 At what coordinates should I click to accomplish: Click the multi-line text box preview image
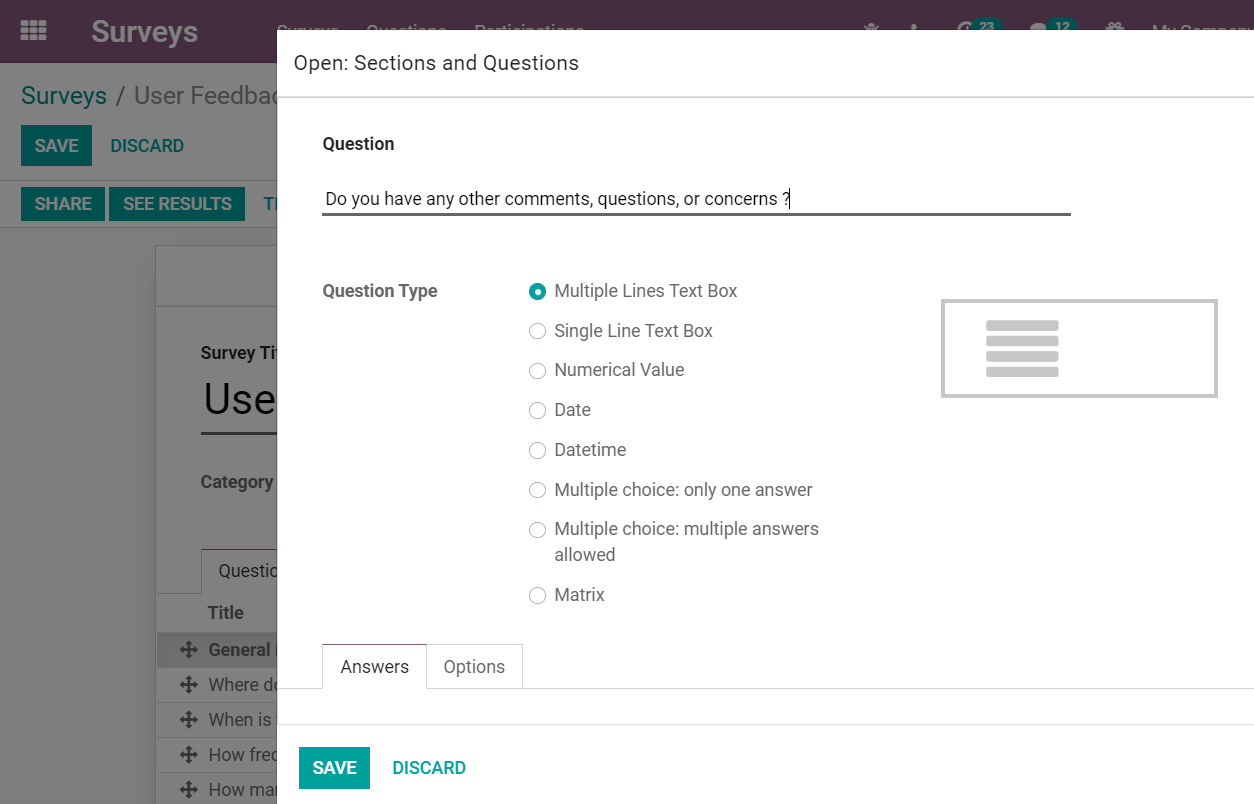click(1078, 348)
